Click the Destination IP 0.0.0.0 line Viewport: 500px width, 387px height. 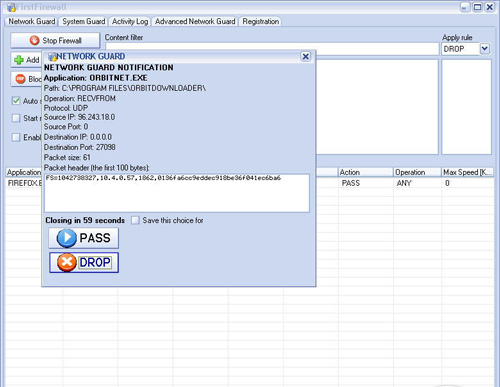click(78, 137)
